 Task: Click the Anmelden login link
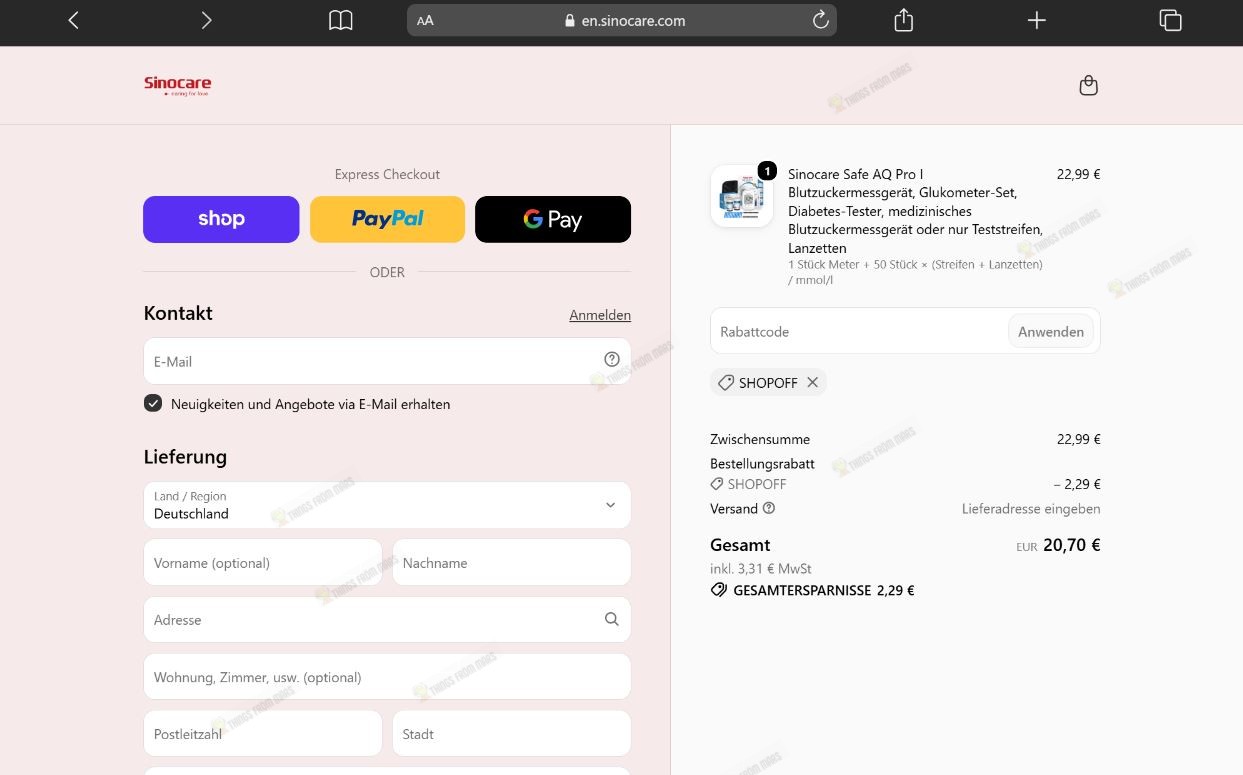click(600, 315)
